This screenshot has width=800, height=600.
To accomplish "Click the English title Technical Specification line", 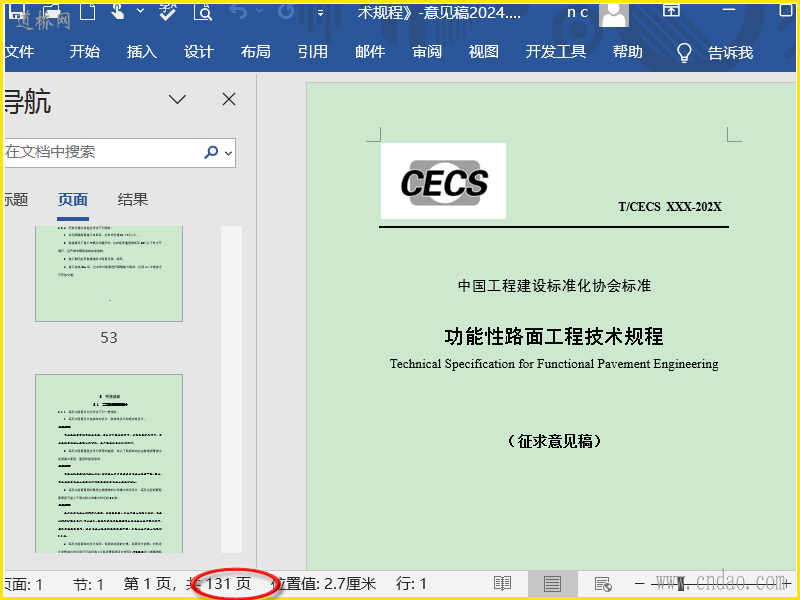I will coord(554,364).
